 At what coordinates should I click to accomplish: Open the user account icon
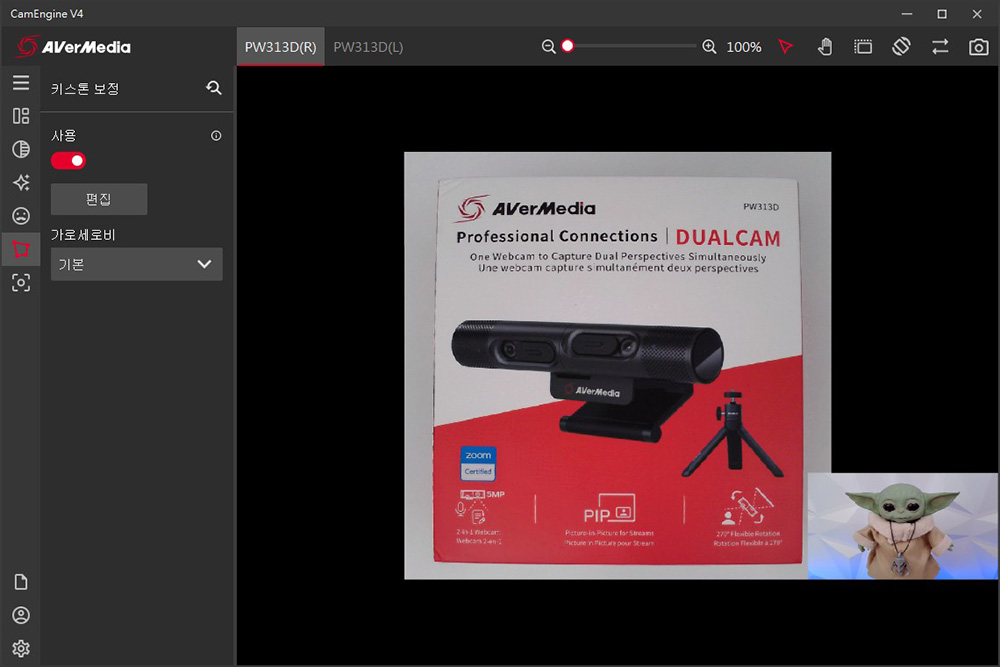point(21,615)
